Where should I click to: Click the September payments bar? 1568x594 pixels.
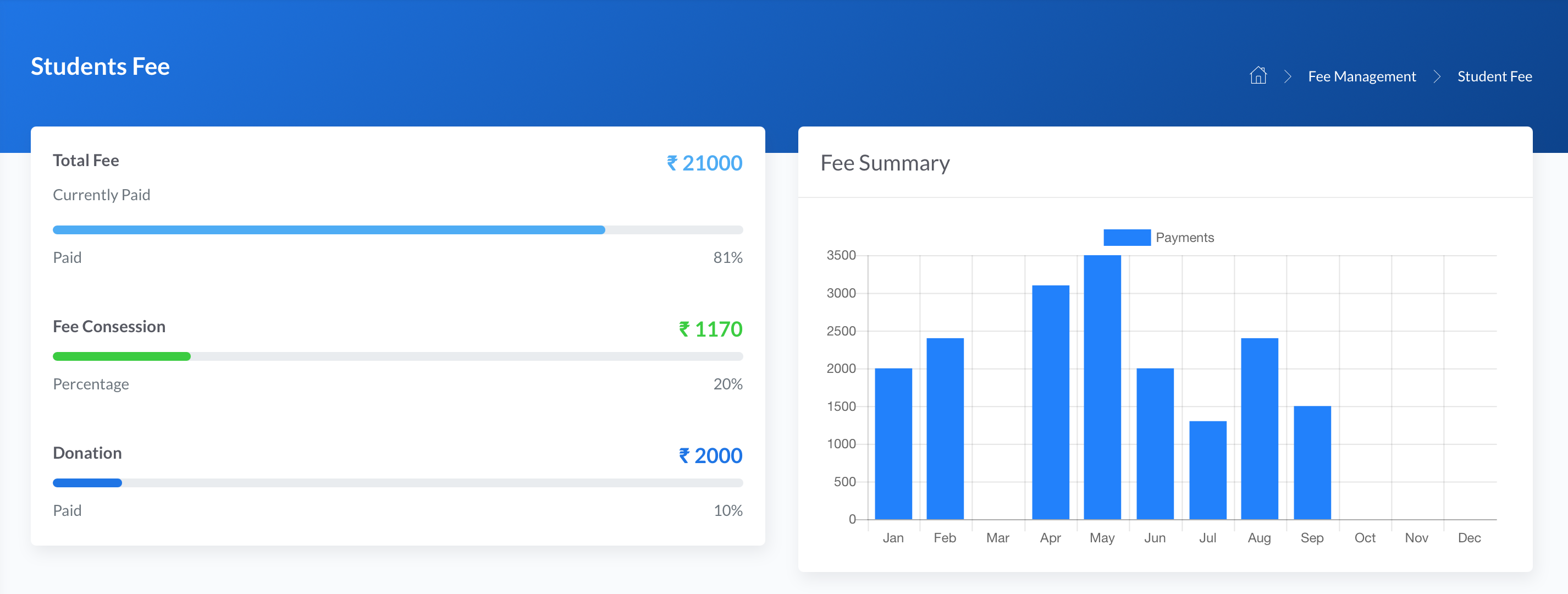point(1312,463)
